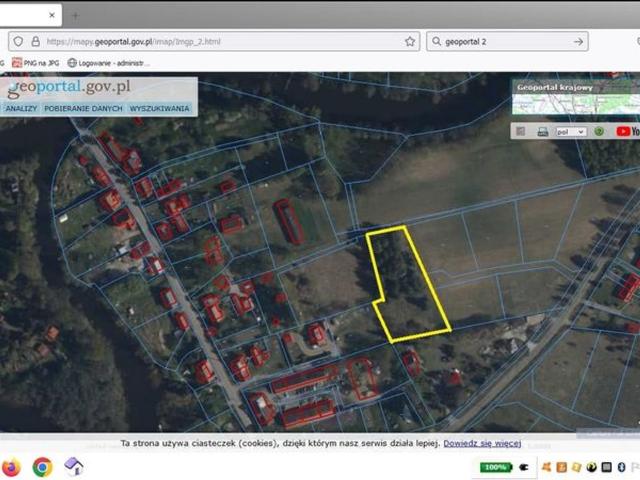
Task: Click the grid icon left of printer
Action: click(x=520, y=131)
